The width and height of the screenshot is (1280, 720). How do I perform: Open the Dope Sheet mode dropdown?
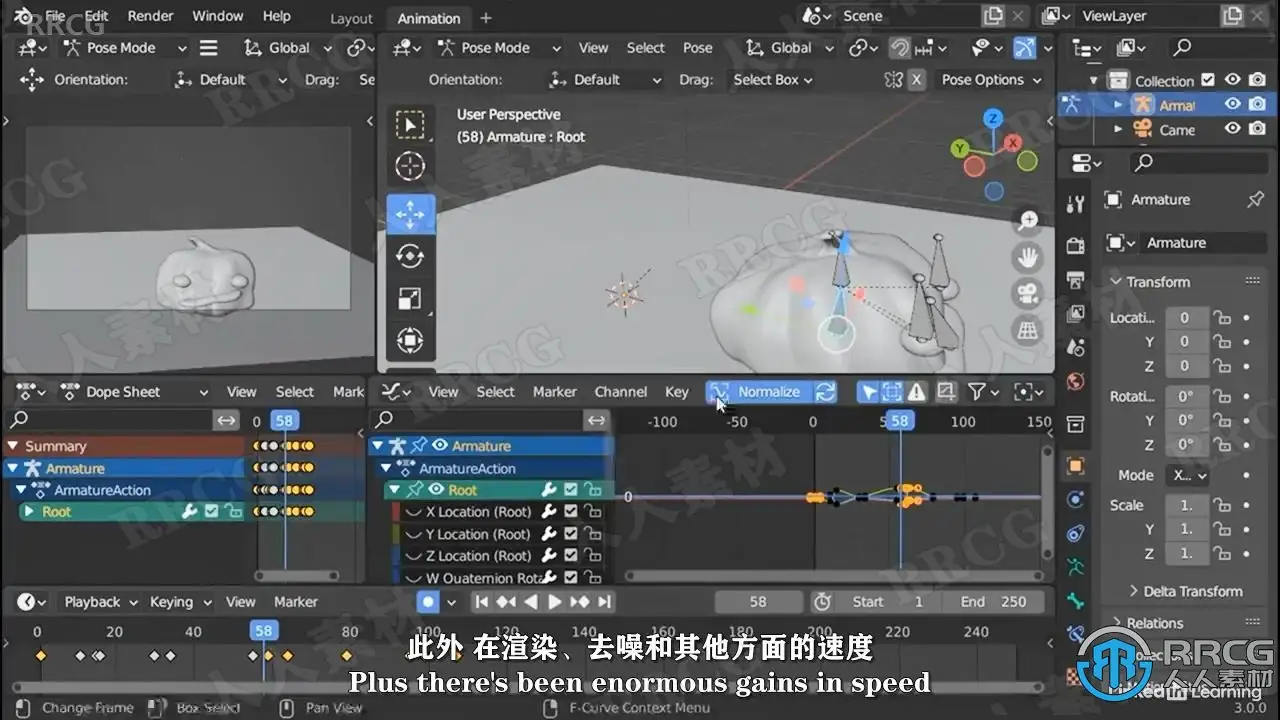pos(135,392)
